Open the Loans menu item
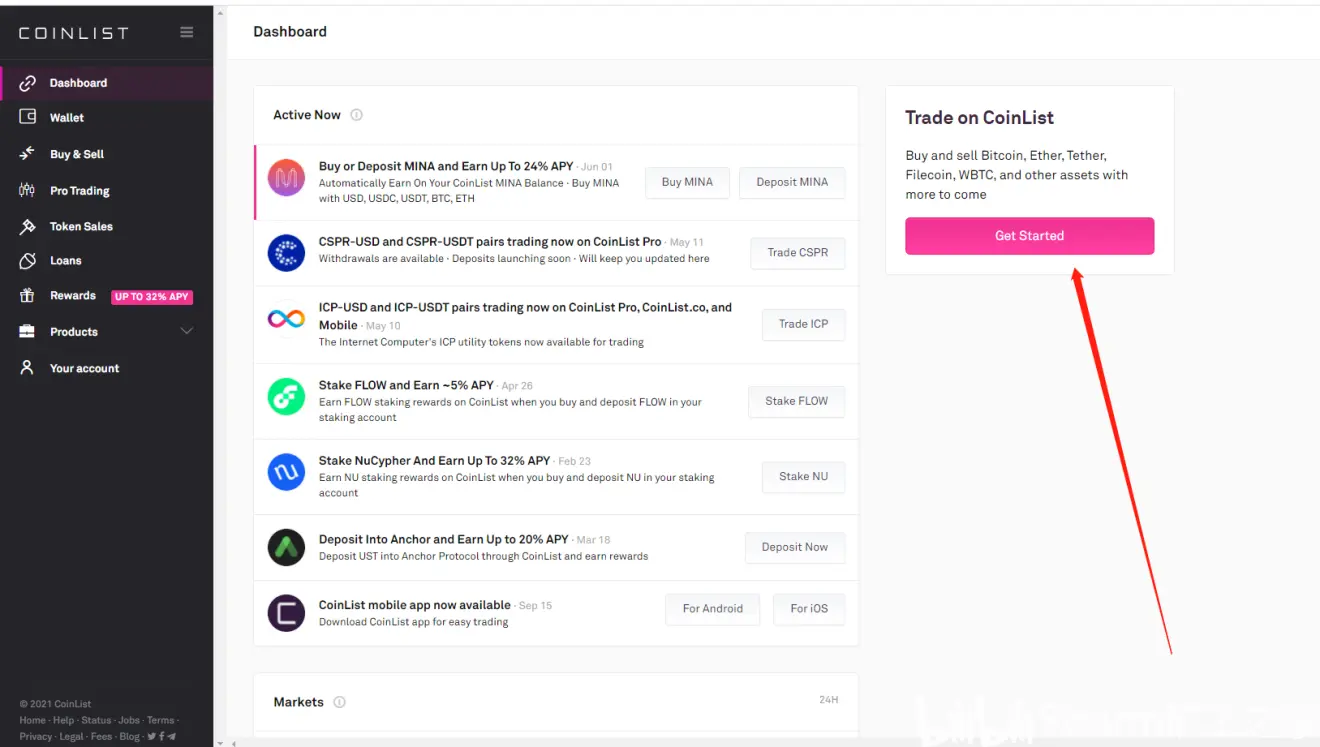 click(x=65, y=261)
